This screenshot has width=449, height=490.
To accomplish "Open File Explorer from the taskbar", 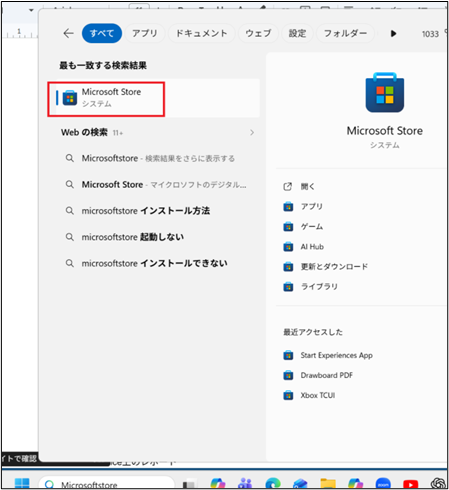I will tap(328, 484).
